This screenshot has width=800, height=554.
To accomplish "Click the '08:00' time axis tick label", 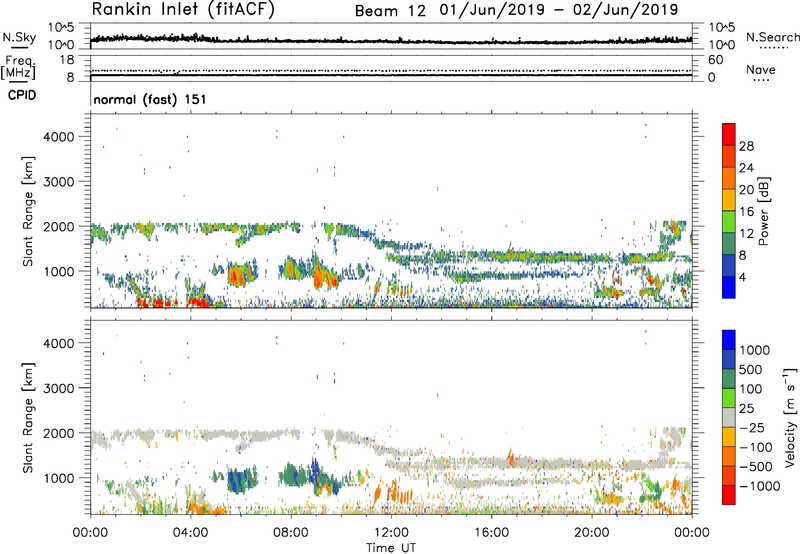I will (x=291, y=533).
